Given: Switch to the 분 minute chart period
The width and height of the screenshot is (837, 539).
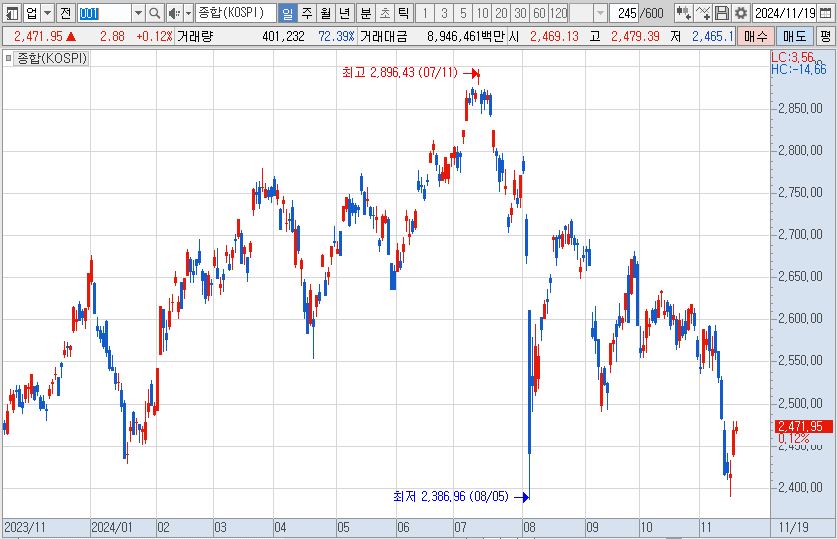Looking at the screenshot, I should pos(366,13).
